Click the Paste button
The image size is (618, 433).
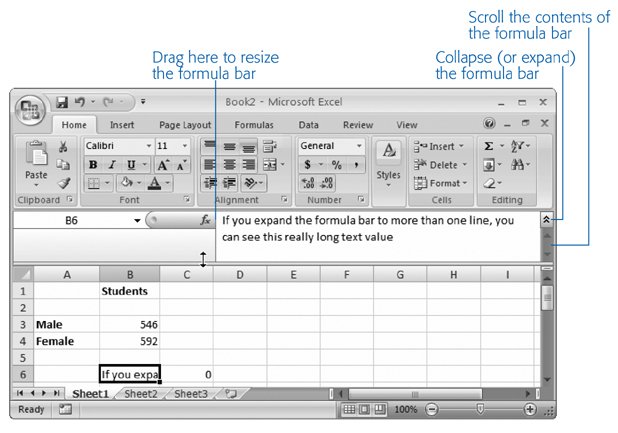(36, 162)
